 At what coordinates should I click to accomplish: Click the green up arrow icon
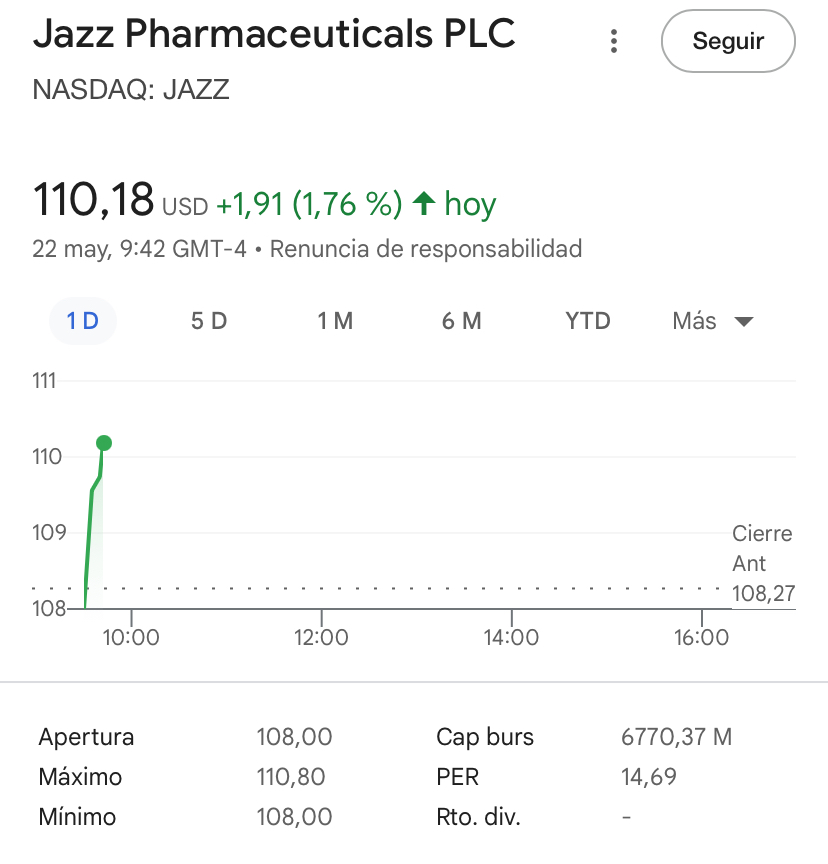(x=424, y=203)
